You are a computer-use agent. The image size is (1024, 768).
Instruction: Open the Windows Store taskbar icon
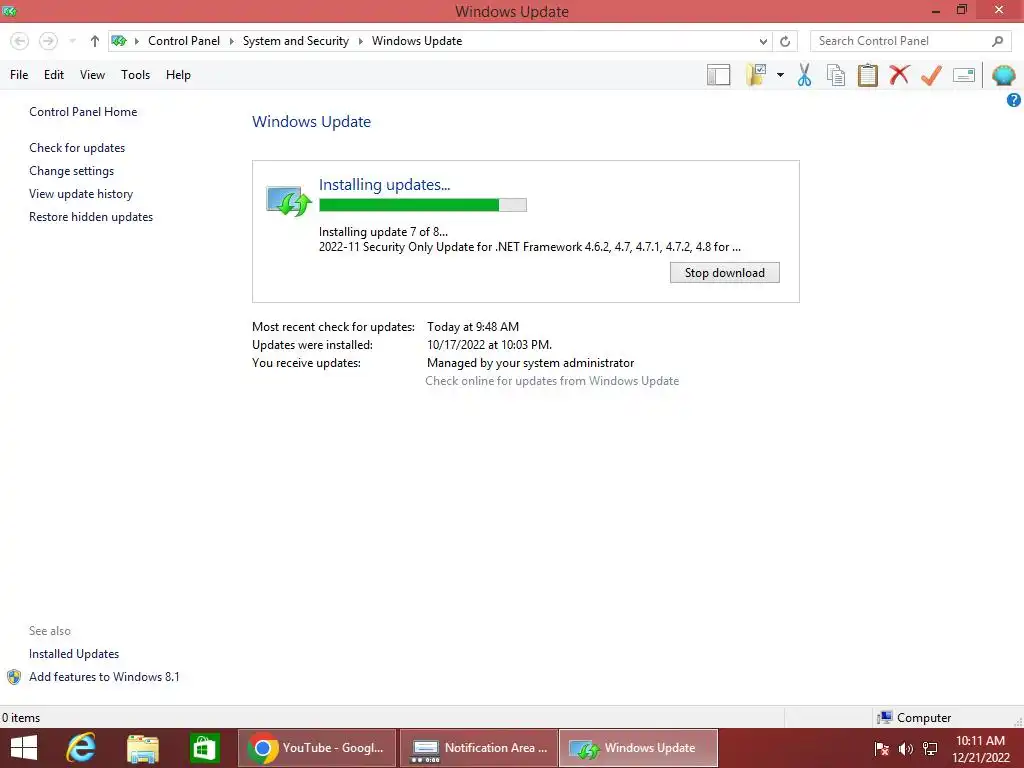point(204,748)
